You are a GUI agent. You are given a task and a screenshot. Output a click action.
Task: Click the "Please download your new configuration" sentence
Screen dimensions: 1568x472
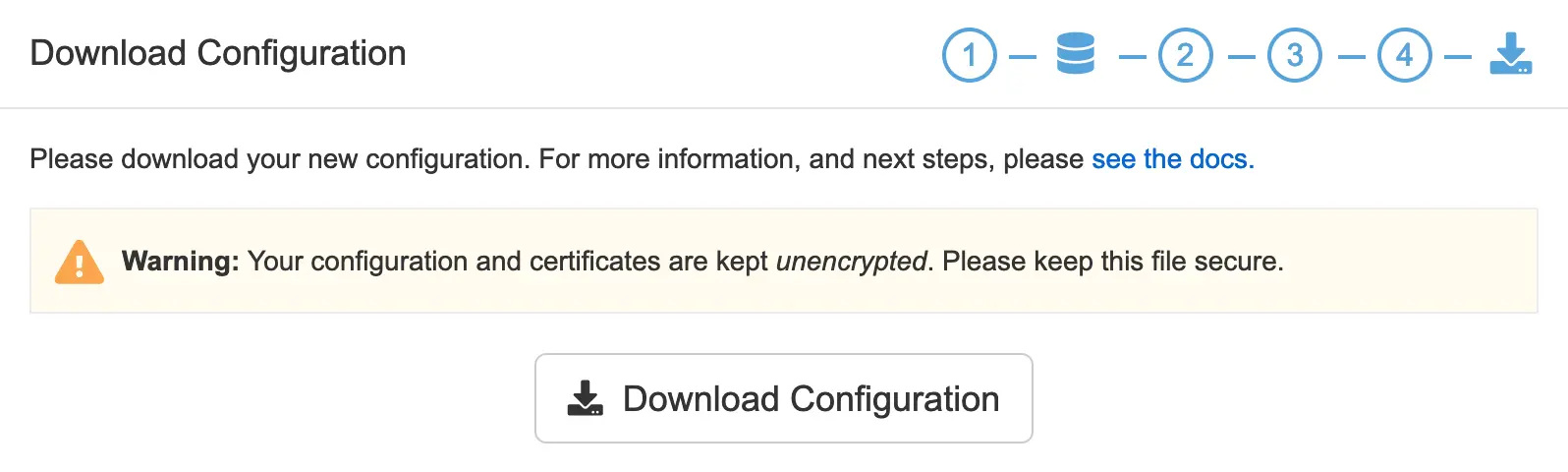(281, 159)
